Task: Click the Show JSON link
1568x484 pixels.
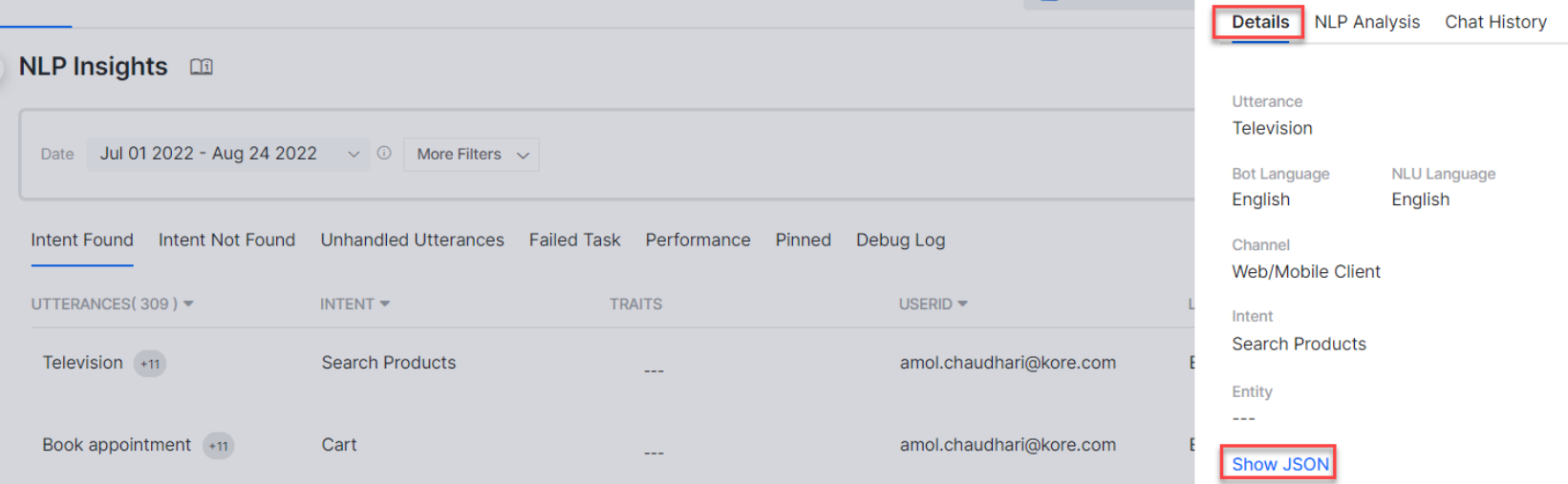Action: click(1279, 464)
